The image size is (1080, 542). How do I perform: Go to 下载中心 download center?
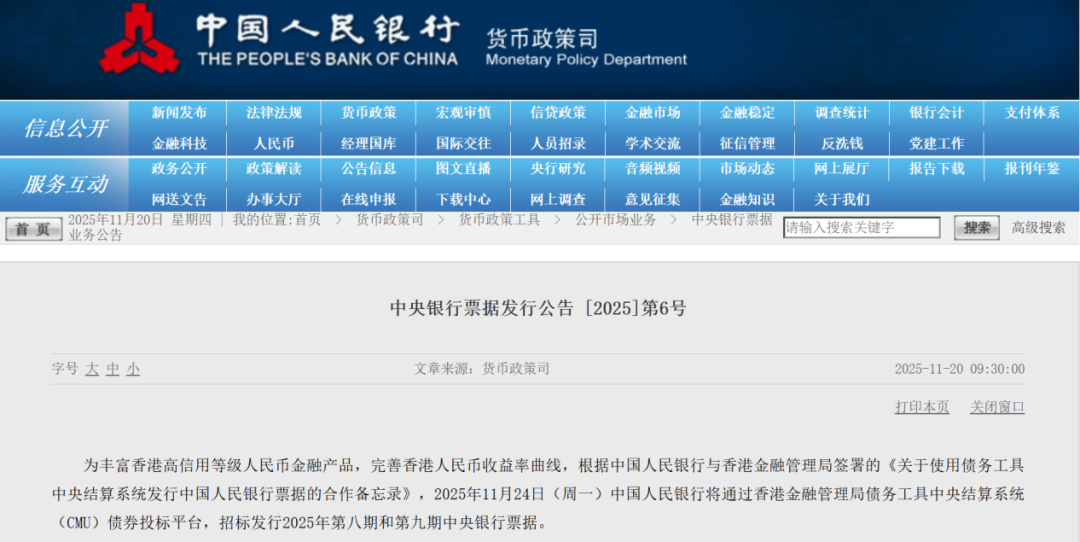[x=463, y=199]
